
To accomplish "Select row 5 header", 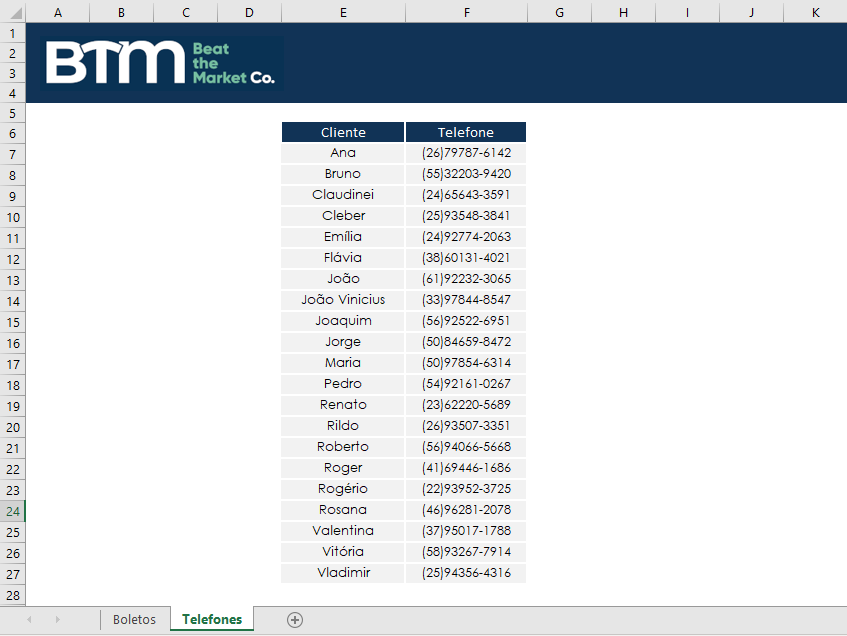I will 12,113.
